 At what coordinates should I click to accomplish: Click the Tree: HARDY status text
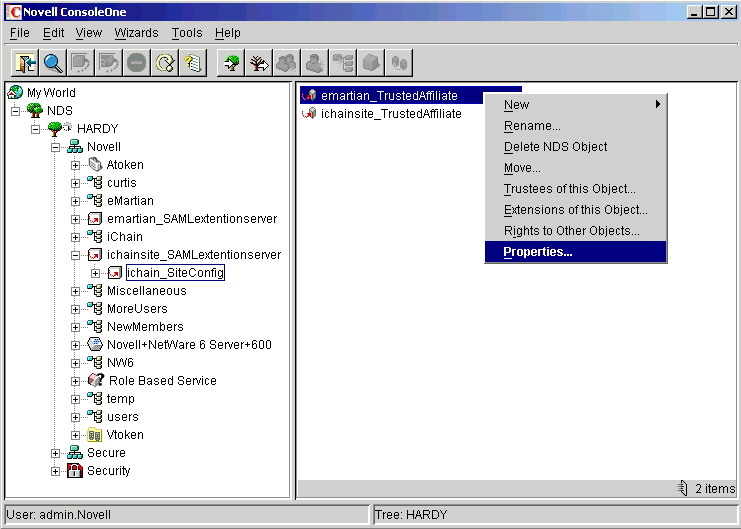click(x=411, y=514)
